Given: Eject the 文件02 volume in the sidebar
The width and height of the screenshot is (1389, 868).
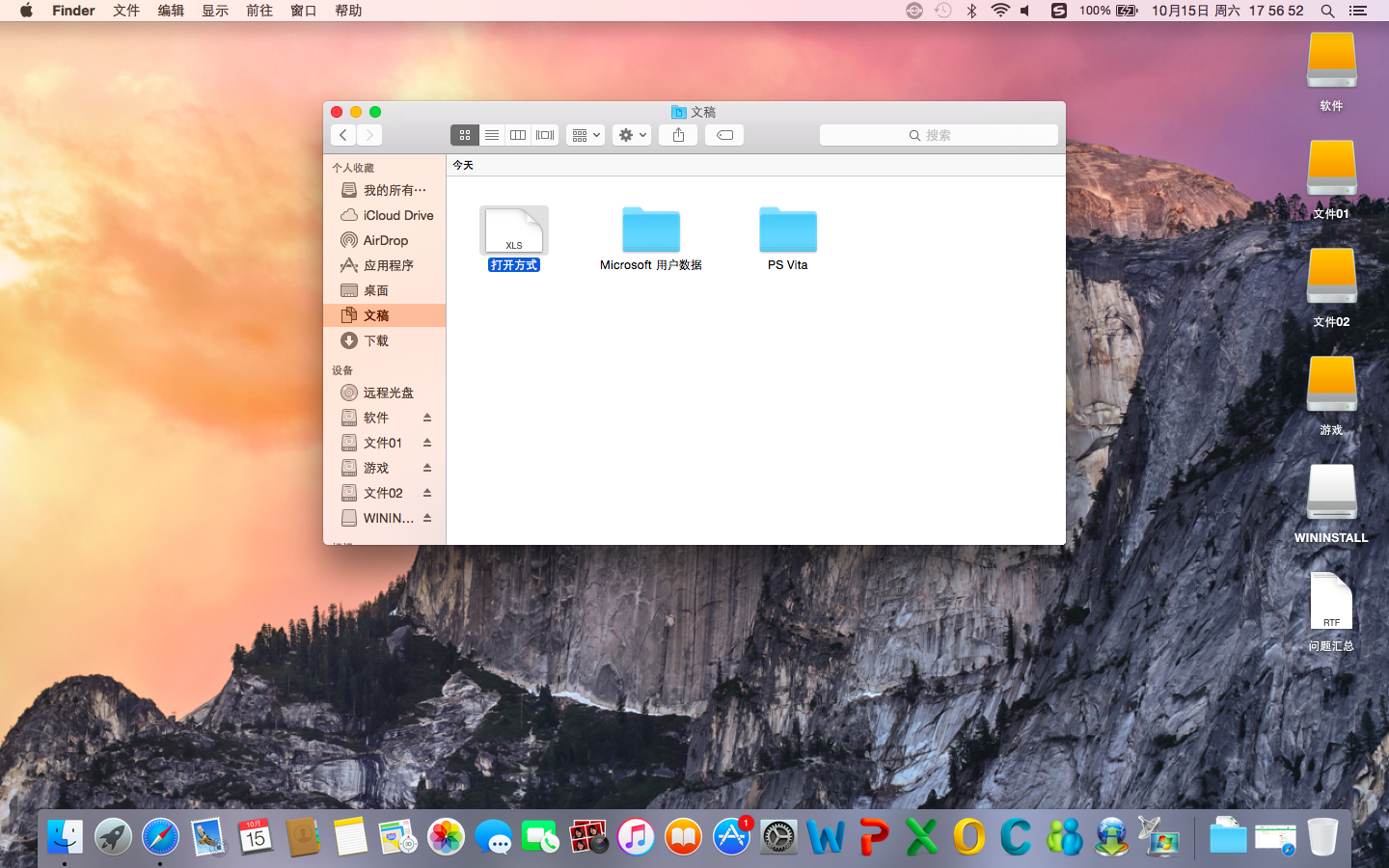Looking at the screenshot, I should point(427,493).
